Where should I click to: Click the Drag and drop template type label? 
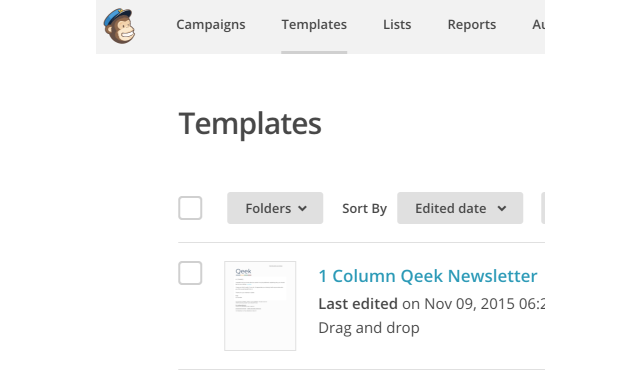coord(369,328)
